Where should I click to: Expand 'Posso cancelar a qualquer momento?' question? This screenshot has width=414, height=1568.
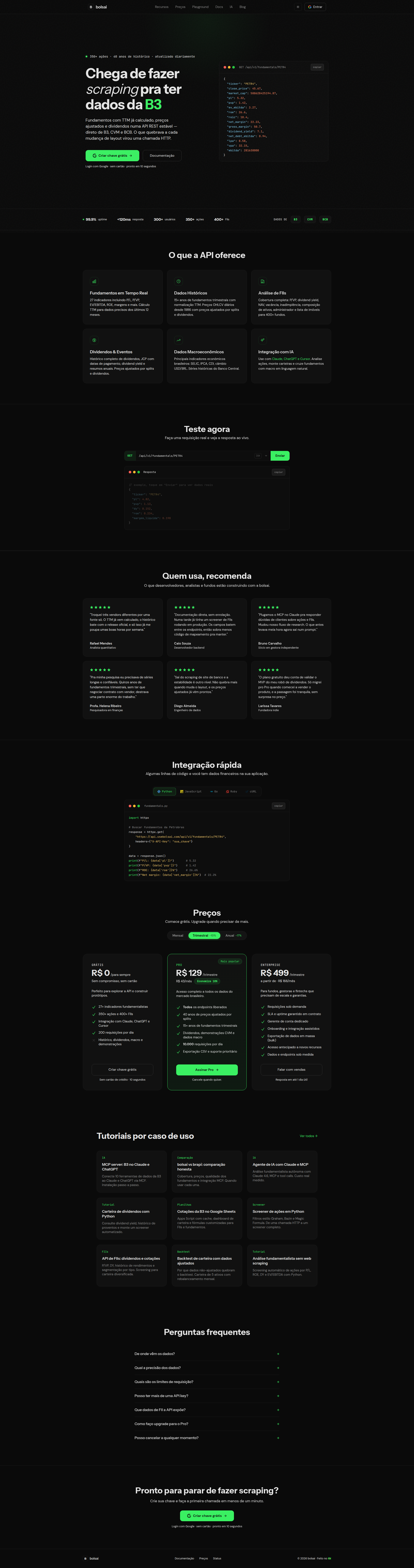coord(207,1438)
